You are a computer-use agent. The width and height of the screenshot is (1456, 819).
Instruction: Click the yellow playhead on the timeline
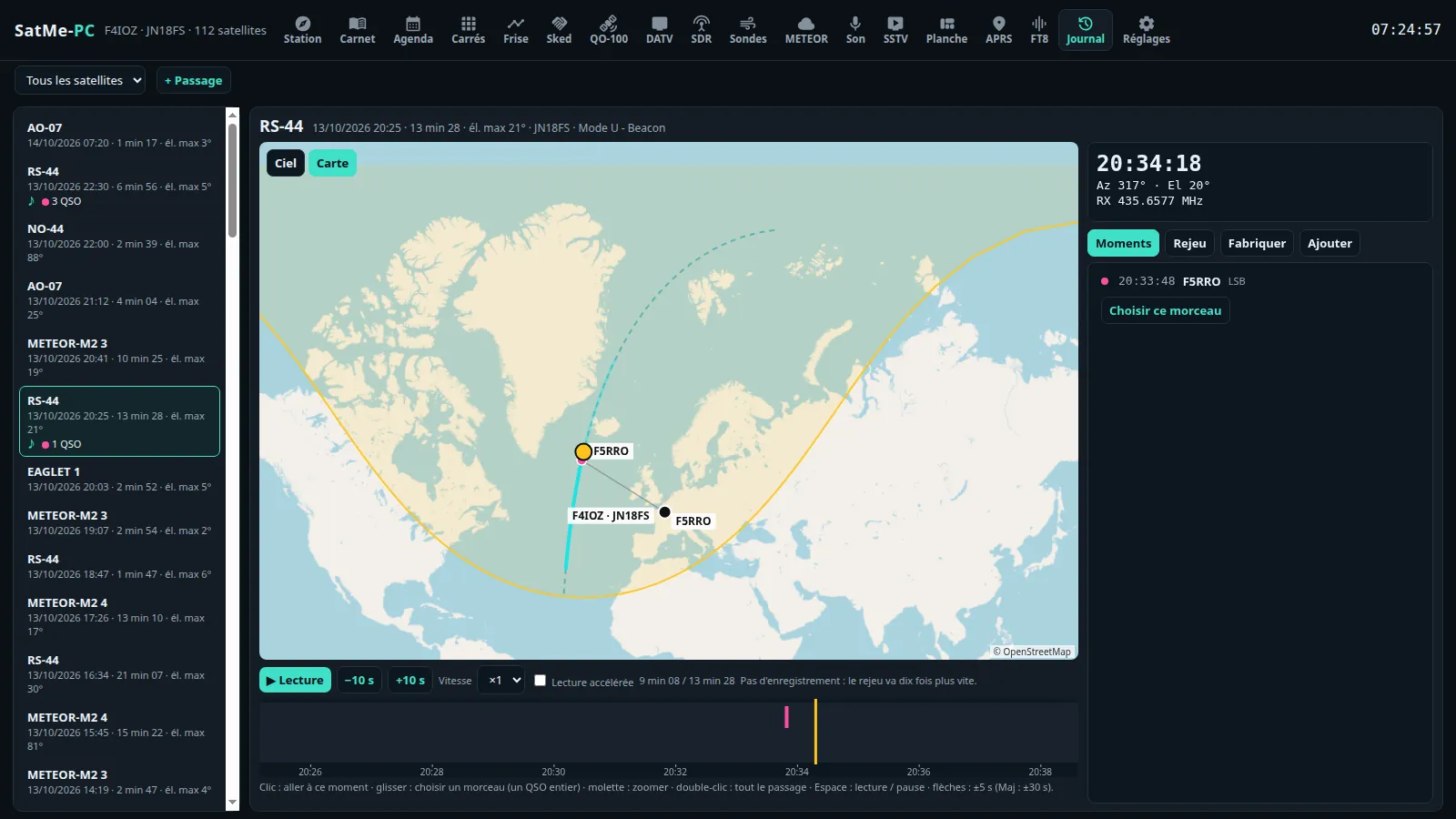815,732
